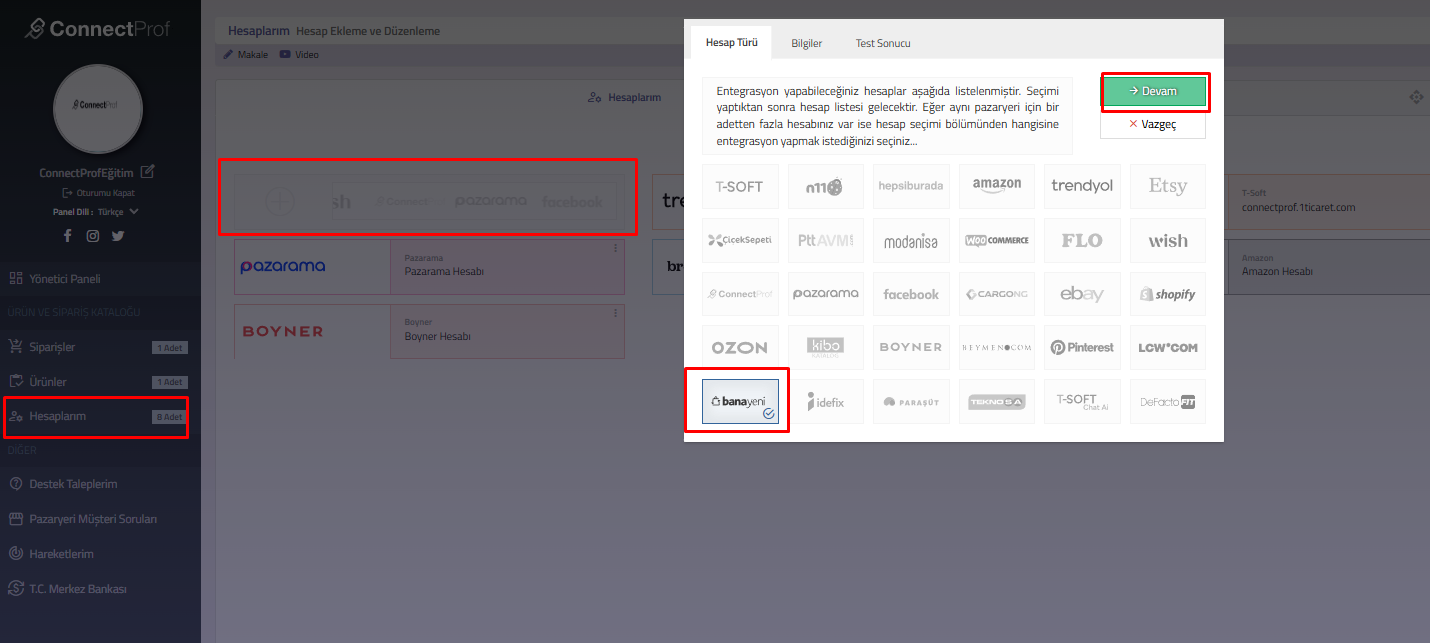Click the ConnectProf profile avatar
The image size is (1430, 643).
click(x=98, y=109)
